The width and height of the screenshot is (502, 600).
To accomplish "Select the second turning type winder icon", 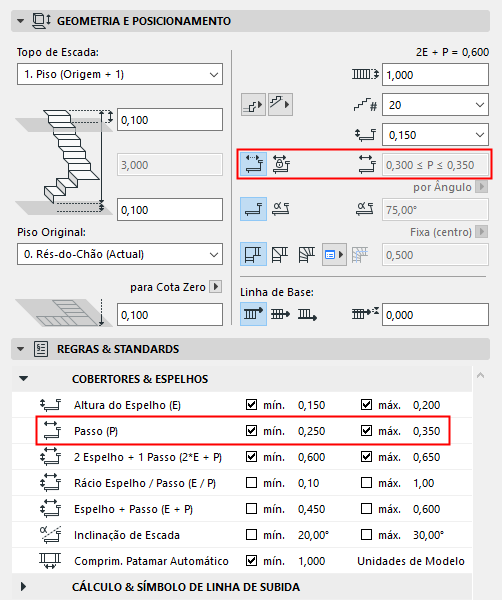I will [x=280, y=254].
